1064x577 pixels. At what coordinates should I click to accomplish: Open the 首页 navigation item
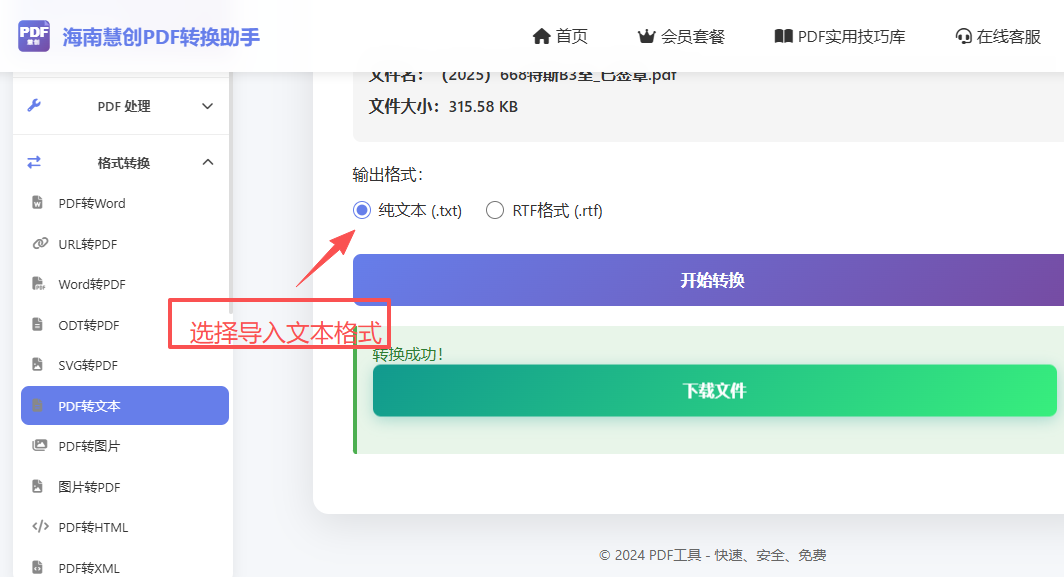click(x=560, y=37)
